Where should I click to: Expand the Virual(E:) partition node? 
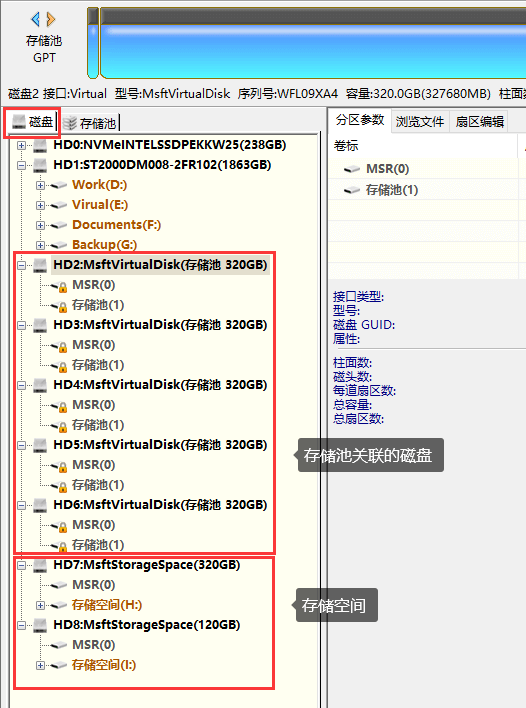coord(40,205)
